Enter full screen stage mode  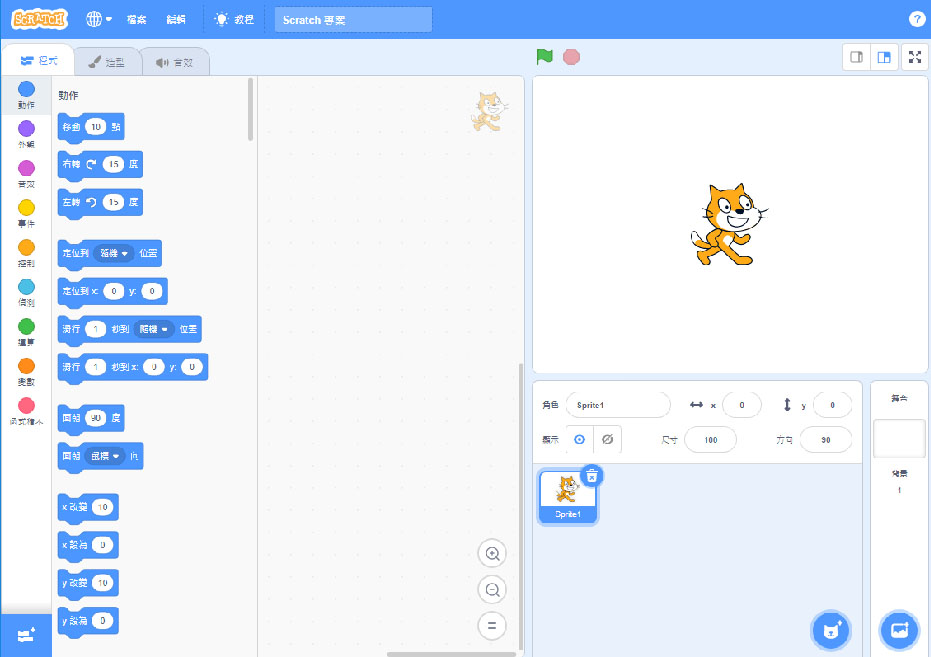[915, 57]
